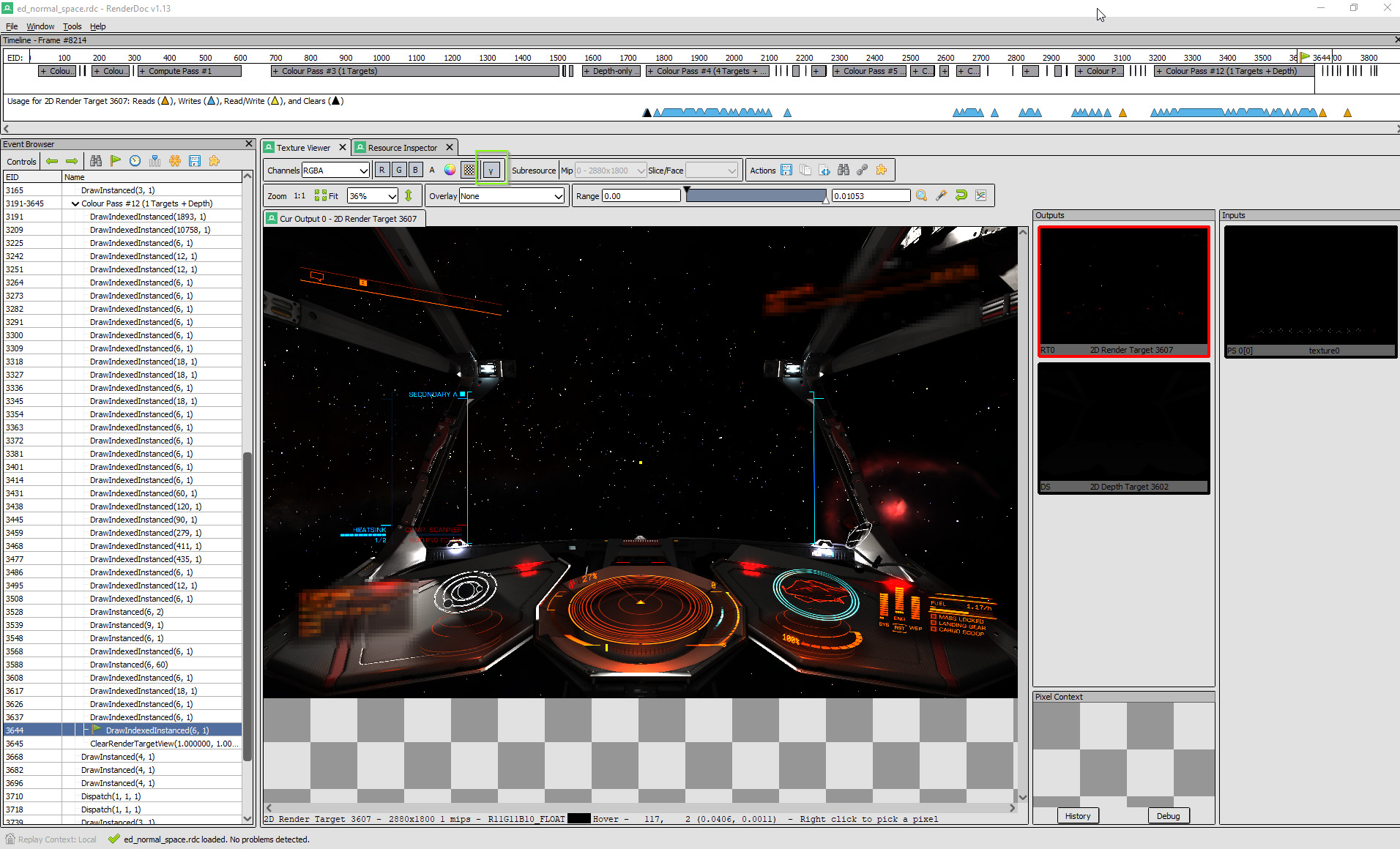Flip texture vertically with green arrow icon
This screenshot has width=1400, height=849.
[409, 195]
